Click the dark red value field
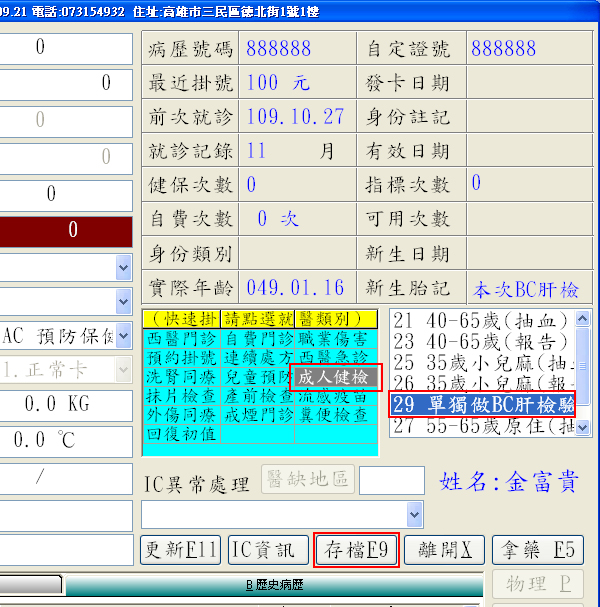This screenshot has width=600, height=607. (66, 230)
